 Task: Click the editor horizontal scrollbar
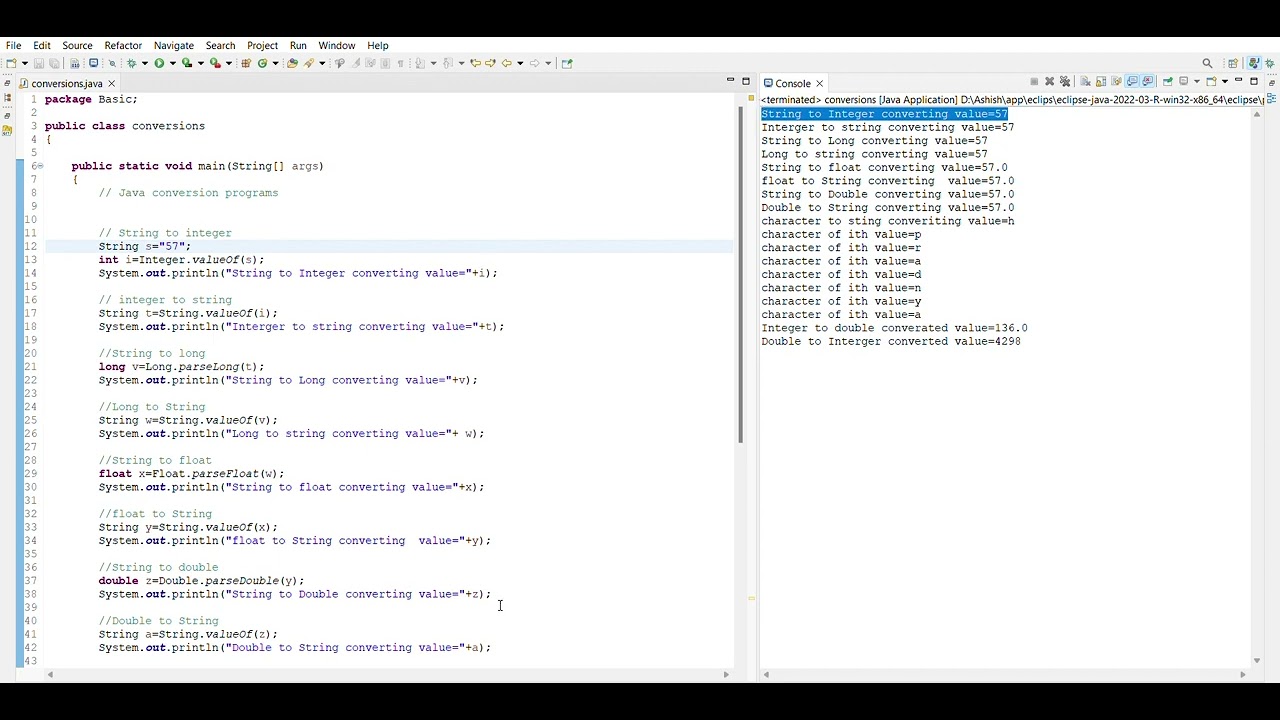click(388, 674)
